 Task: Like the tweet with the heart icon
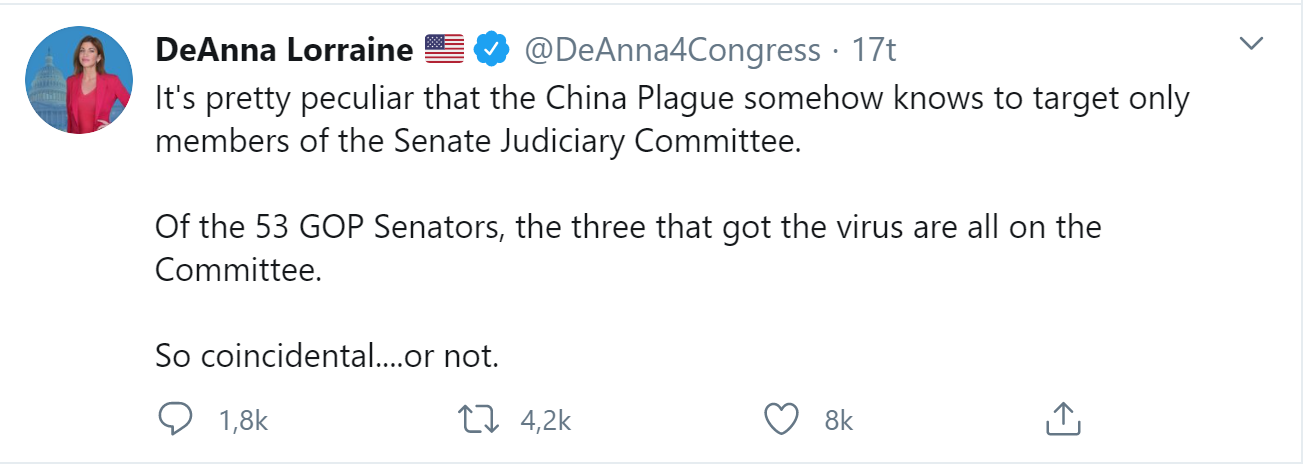780,420
